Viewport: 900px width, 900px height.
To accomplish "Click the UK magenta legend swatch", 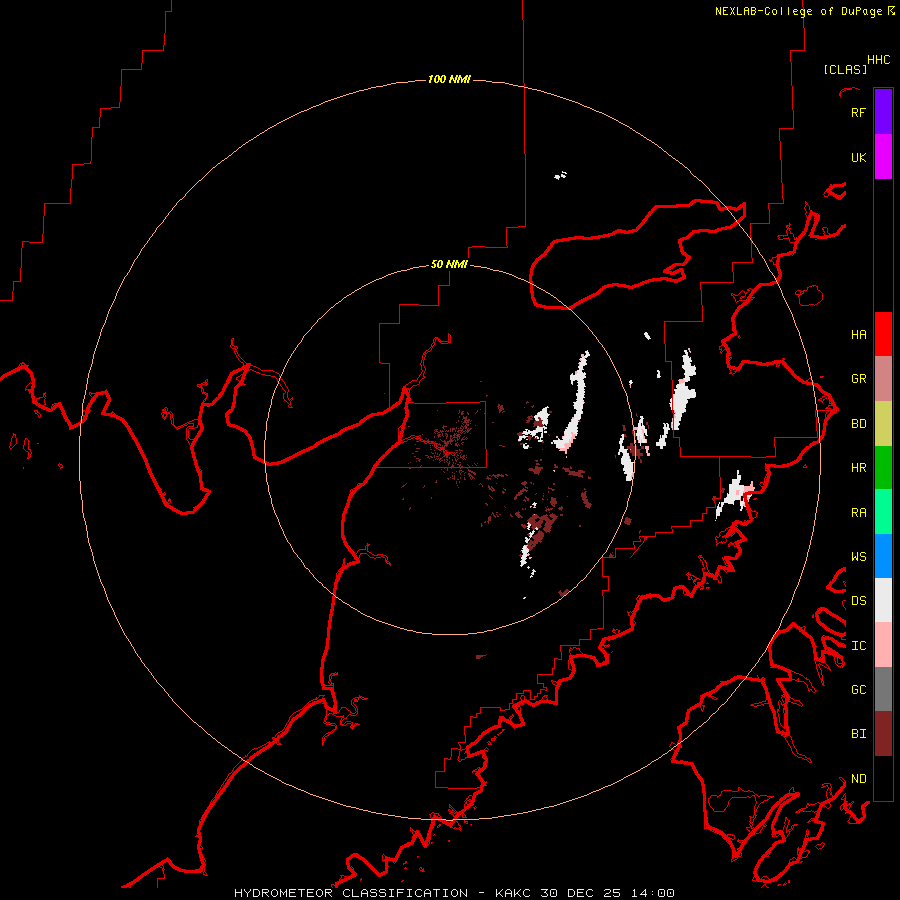I will click(x=883, y=157).
